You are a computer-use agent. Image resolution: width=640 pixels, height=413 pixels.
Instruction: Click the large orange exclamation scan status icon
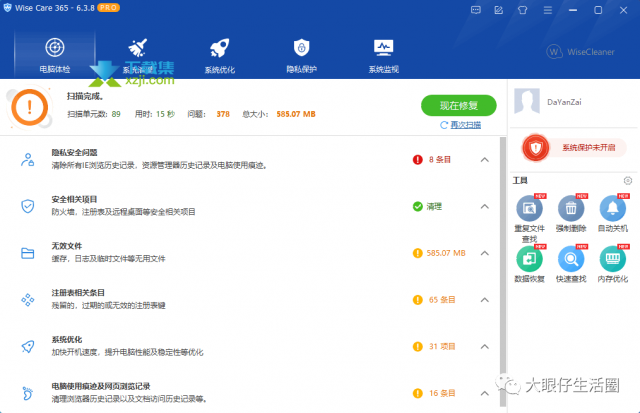coord(29,107)
